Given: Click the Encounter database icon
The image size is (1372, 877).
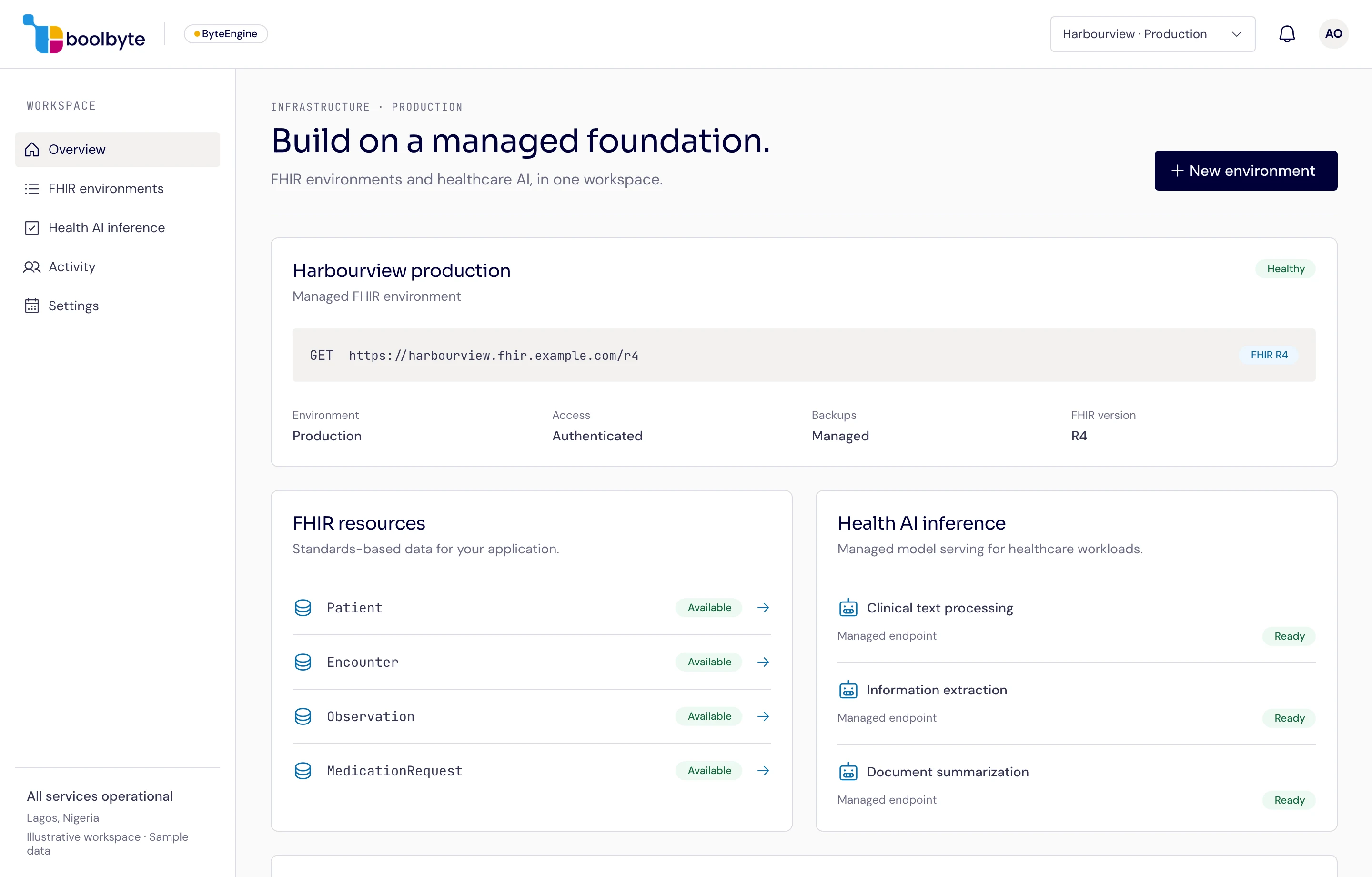Looking at the screenshot, I should click(303, 662).
